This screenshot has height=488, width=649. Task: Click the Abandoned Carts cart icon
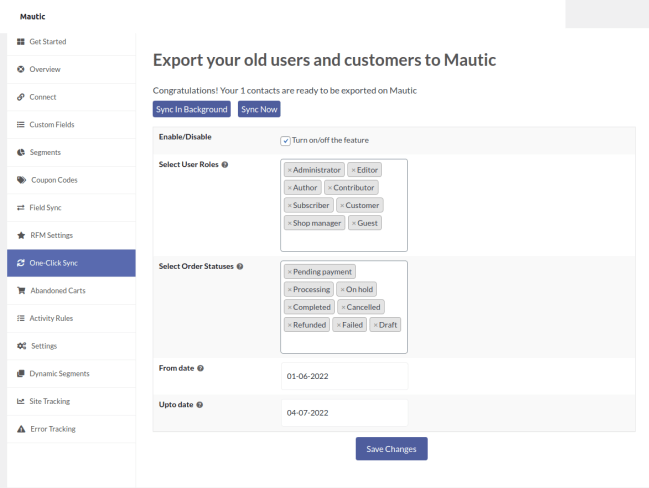tap(21, 291)
